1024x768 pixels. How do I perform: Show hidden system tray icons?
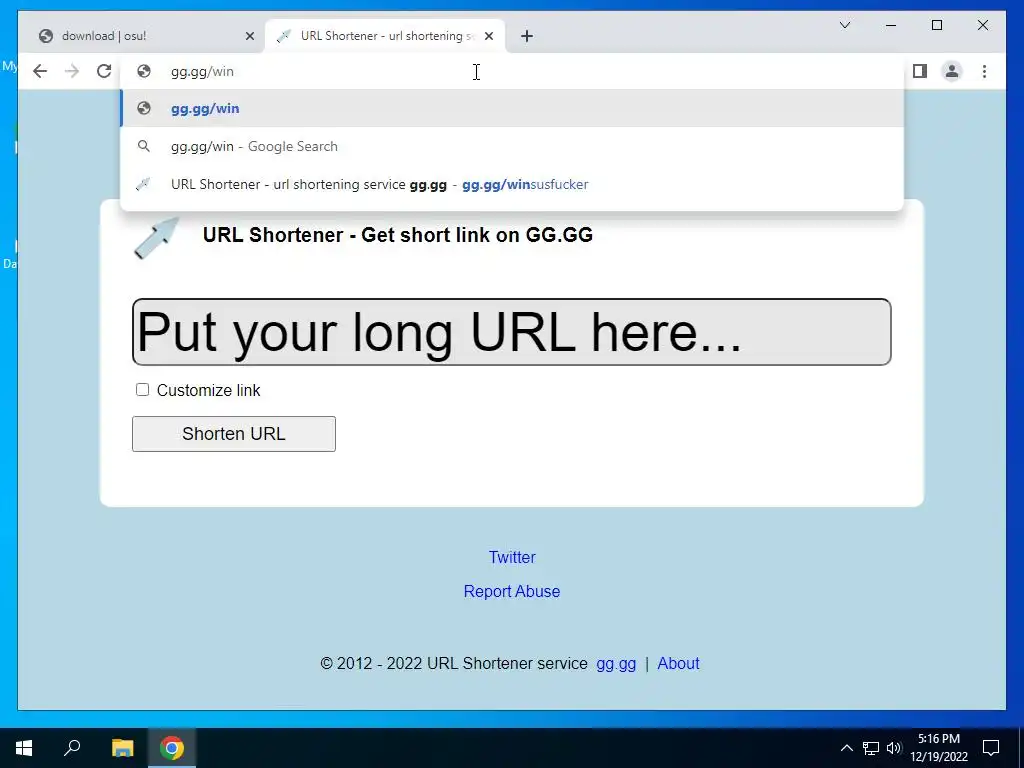(x=846, y=748)
